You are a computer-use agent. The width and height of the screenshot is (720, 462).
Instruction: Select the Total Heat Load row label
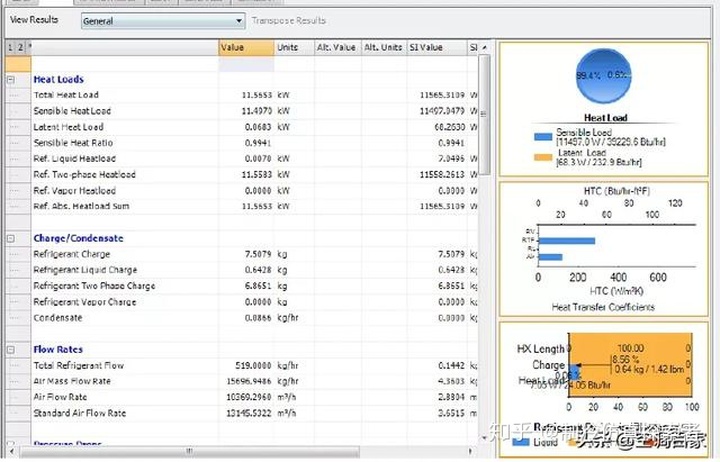click(x=66, y=95)
